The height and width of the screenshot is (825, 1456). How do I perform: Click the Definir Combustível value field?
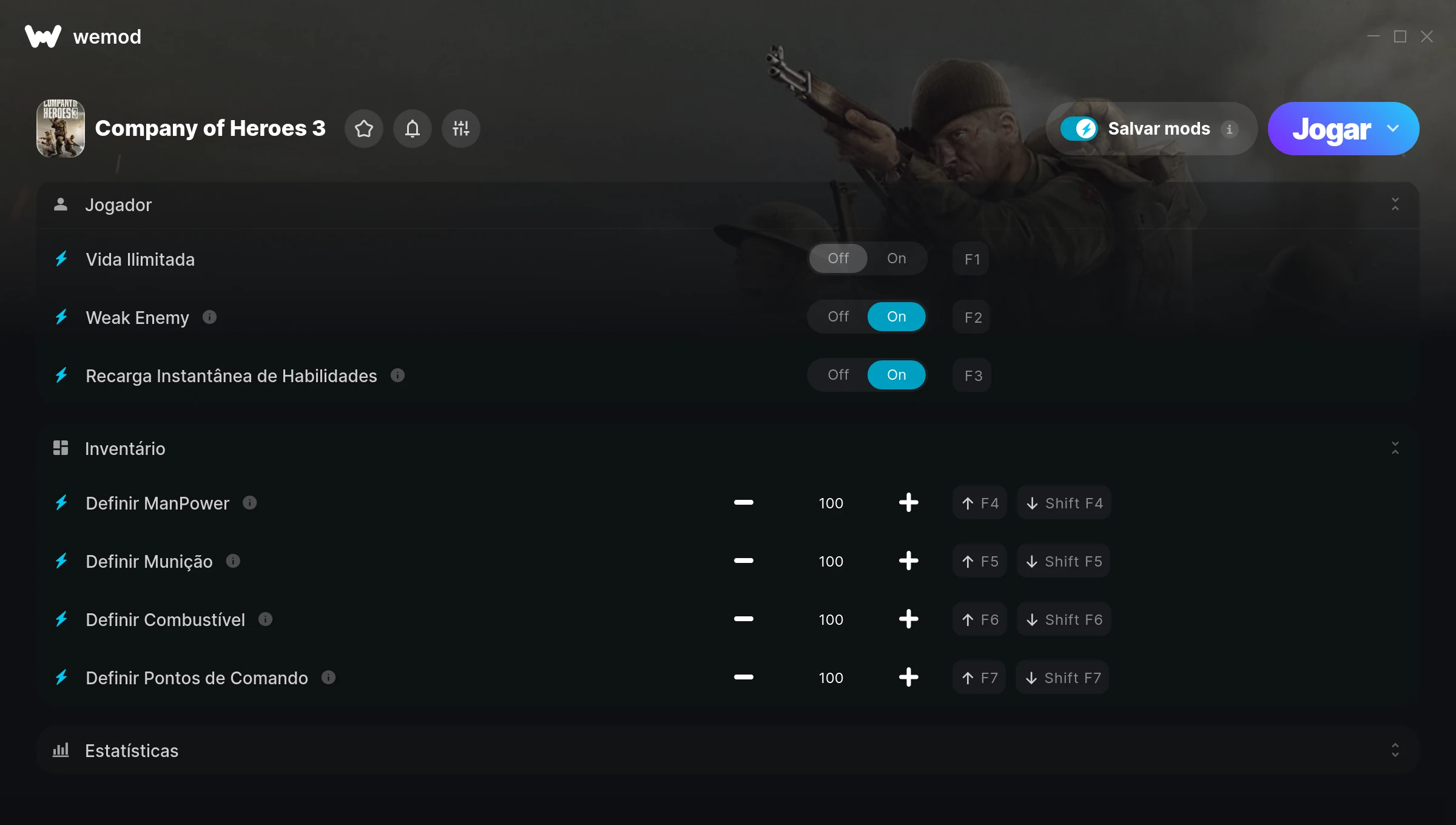tap(831, 619)
